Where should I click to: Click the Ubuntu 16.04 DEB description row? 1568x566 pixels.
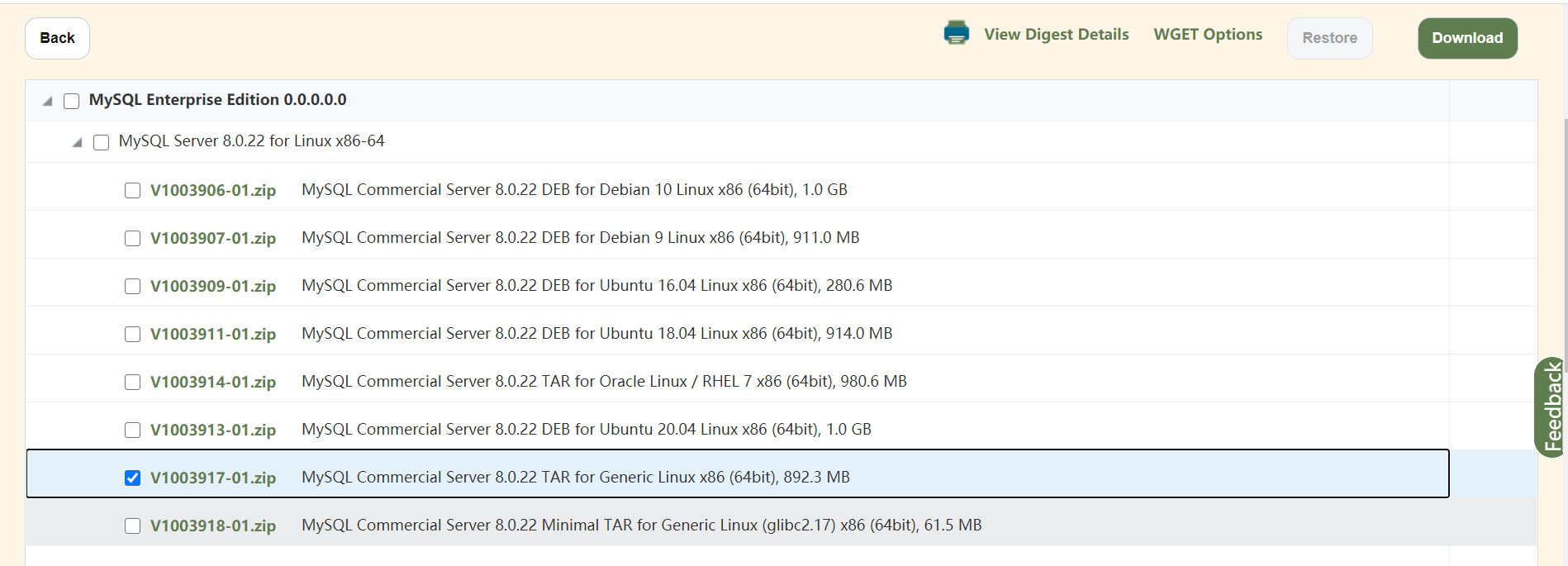tap(596, 286)
